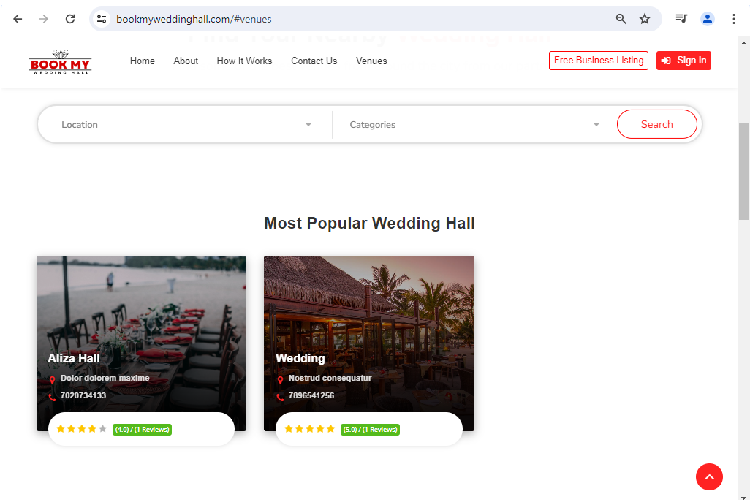
Task: Open Contact Us in navigation
Action: [314, 61]
